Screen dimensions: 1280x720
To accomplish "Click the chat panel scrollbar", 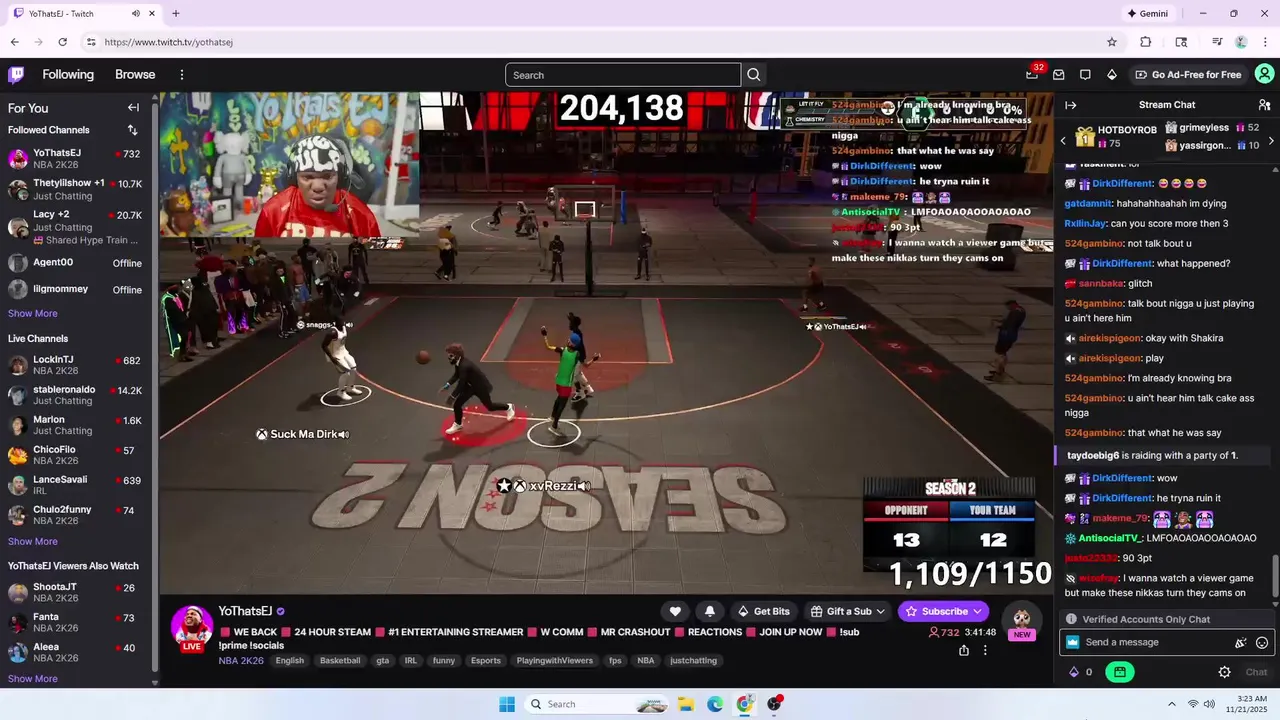I will pyautogui.click(x=1274, y=578).
